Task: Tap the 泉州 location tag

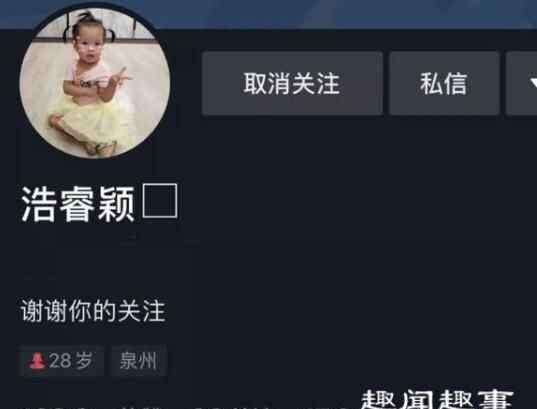Action: coord(139,361)
